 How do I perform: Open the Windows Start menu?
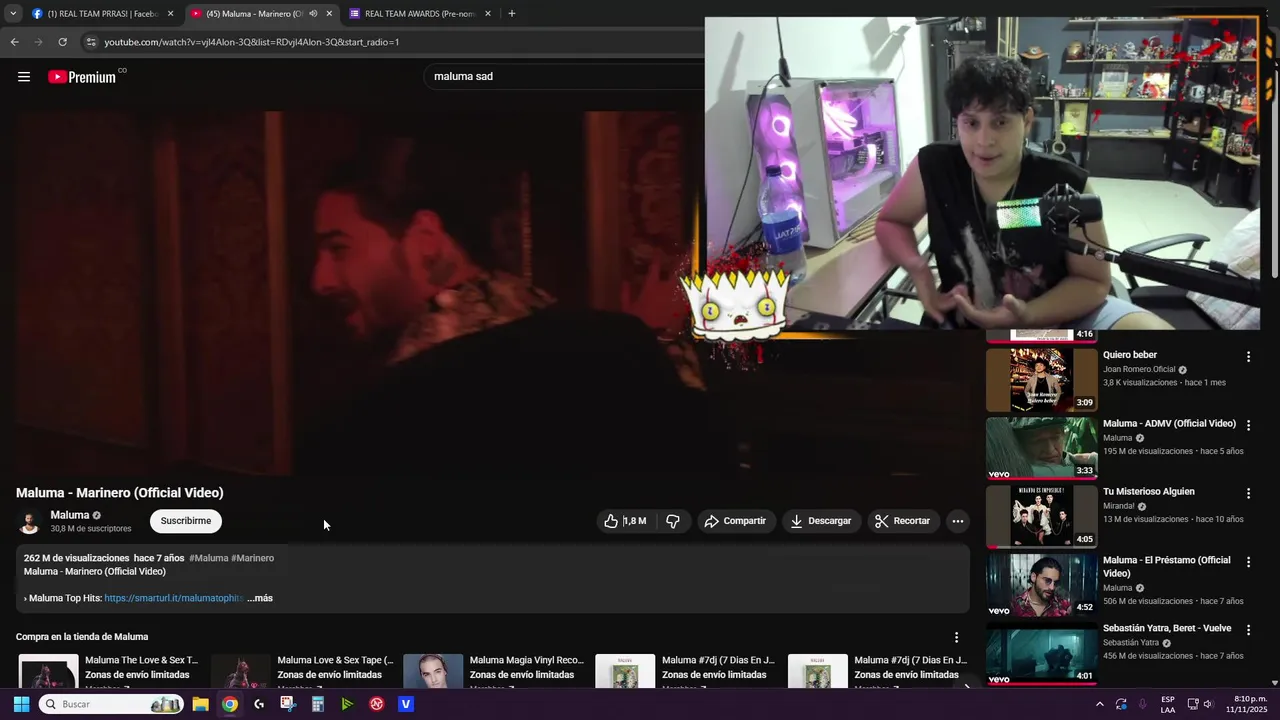(21, 704)
